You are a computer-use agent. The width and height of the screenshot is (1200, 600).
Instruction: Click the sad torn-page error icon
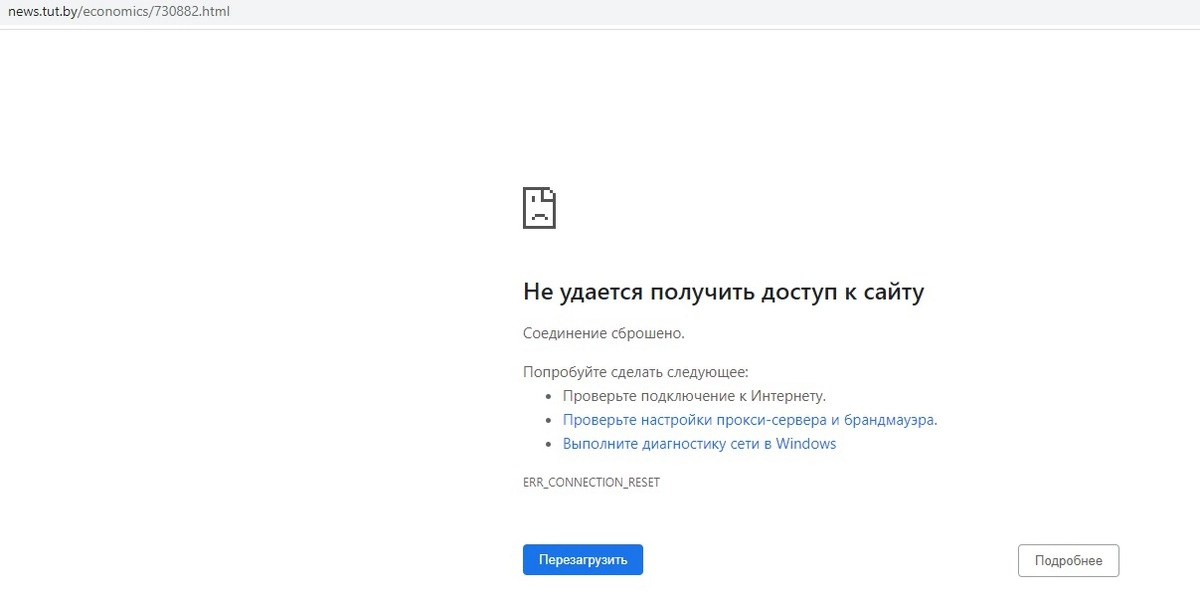click(539, 208)
